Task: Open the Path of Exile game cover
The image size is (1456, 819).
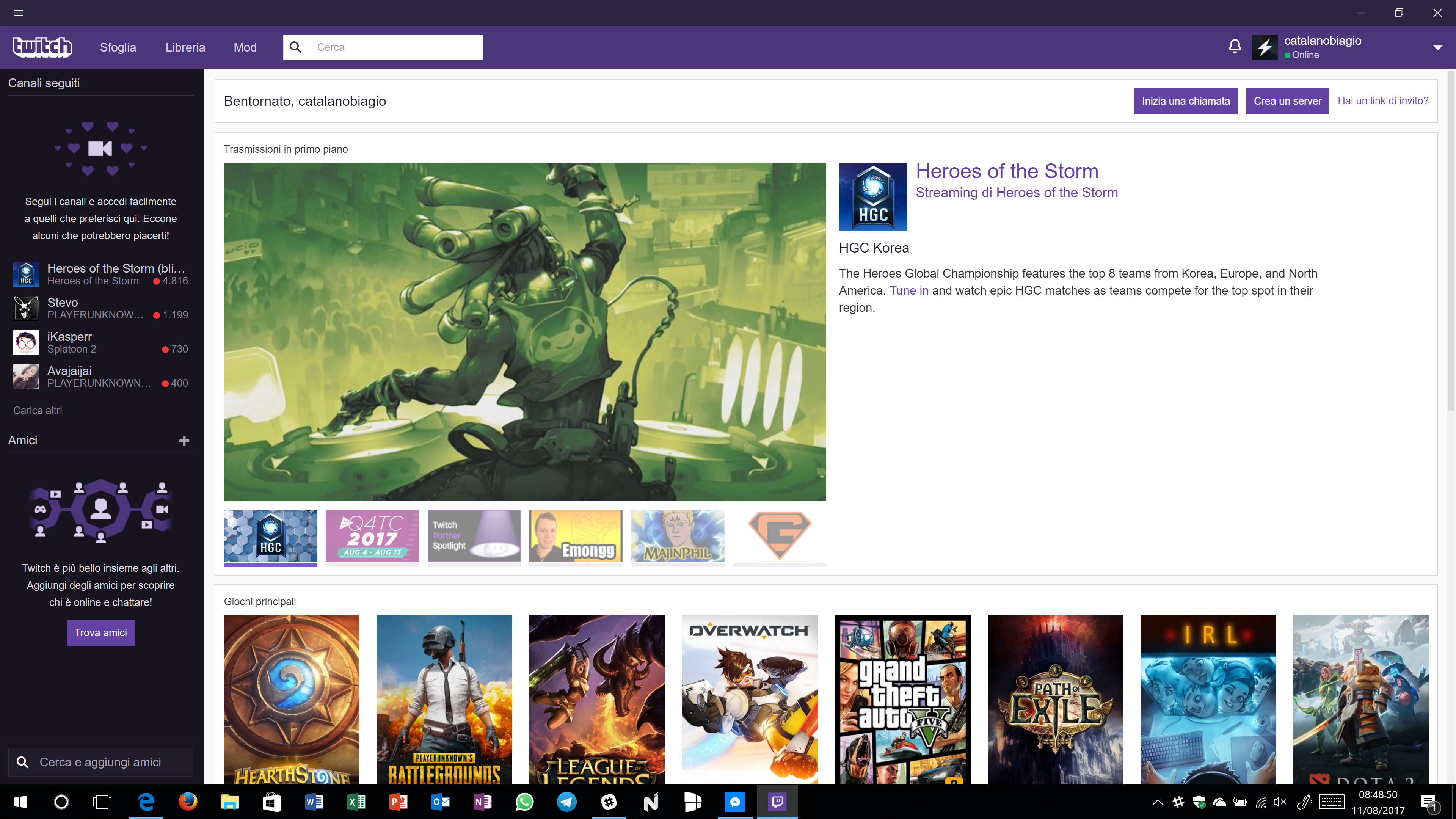Action: point(1055,699)
